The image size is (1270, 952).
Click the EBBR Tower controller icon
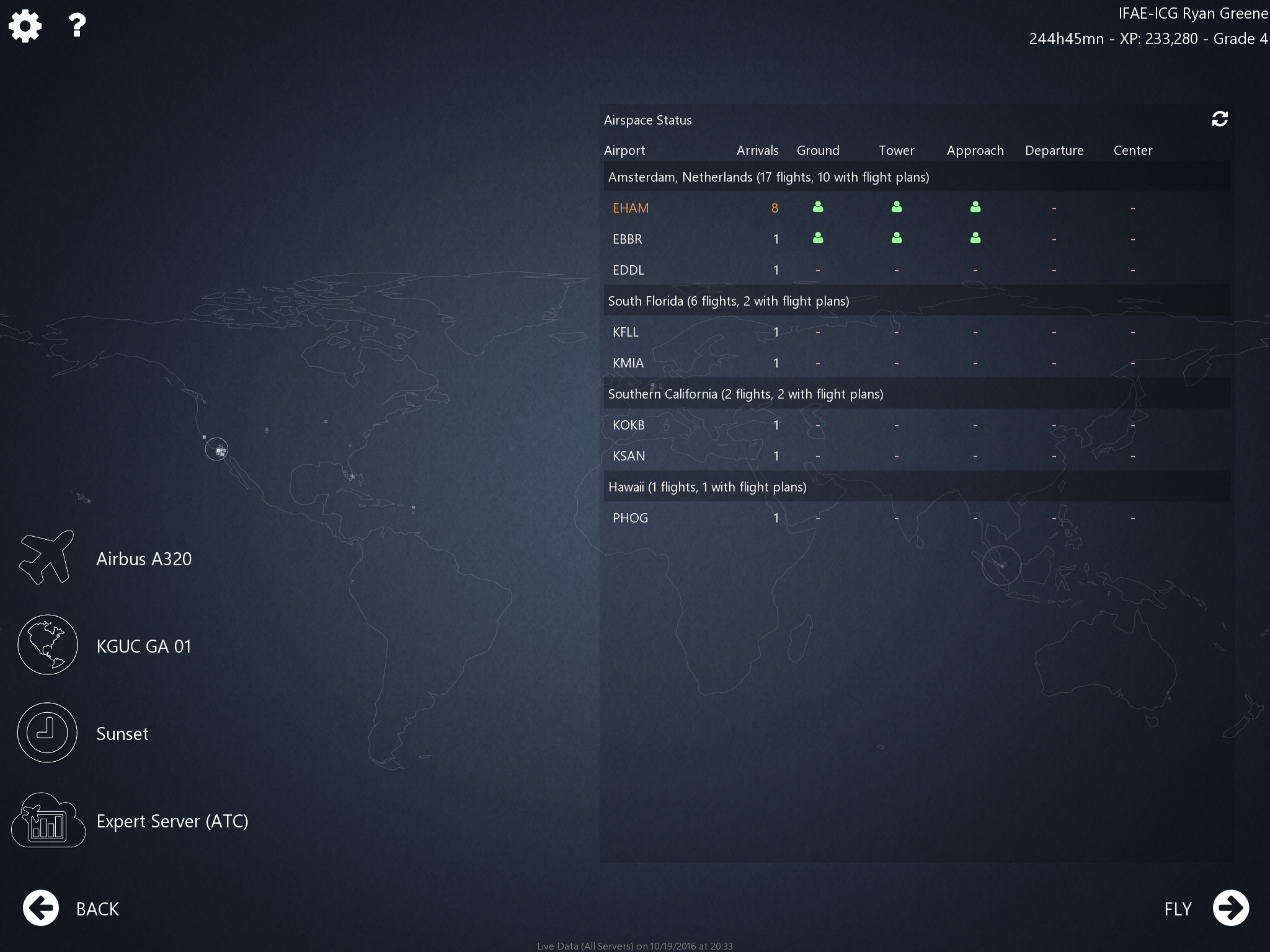coord(897,238)
